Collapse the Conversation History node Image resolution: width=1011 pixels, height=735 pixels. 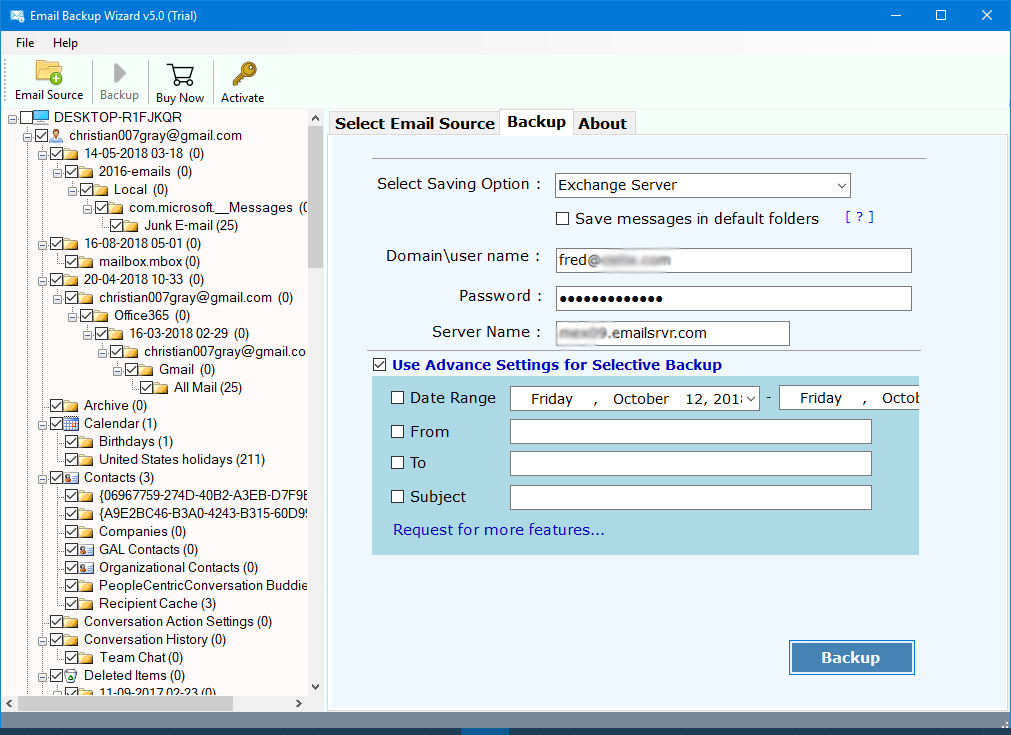pyautogui.click(x=43, y=641)
